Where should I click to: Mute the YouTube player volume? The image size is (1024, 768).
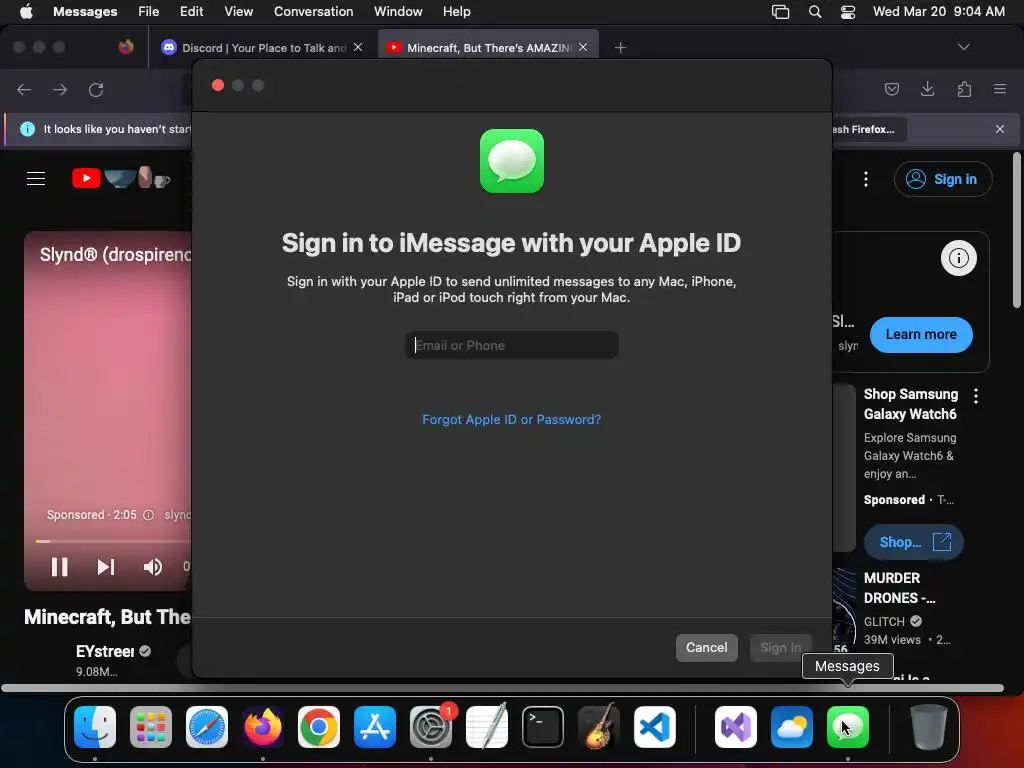(152, 567)
